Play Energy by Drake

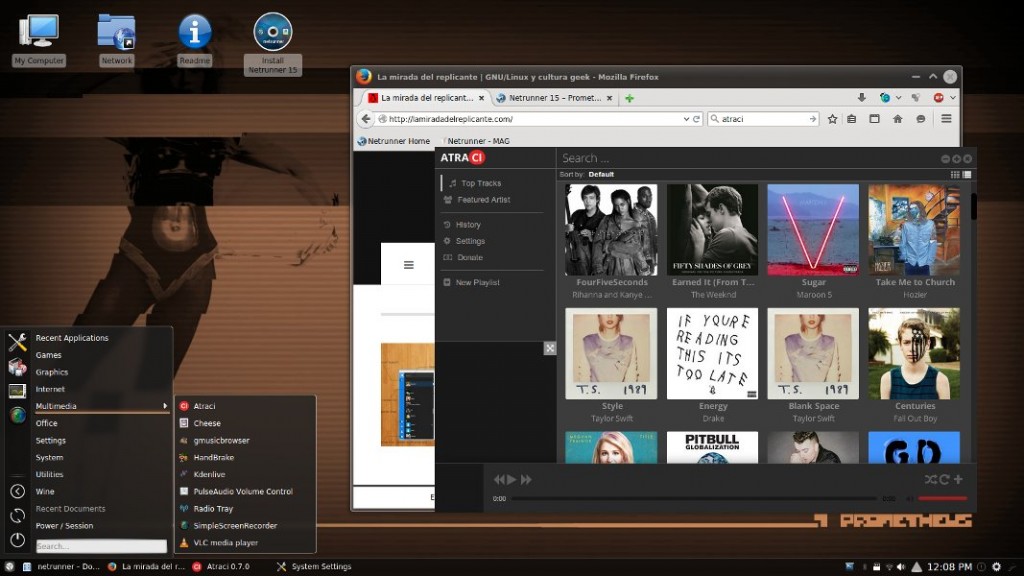[x=712, y=353]
